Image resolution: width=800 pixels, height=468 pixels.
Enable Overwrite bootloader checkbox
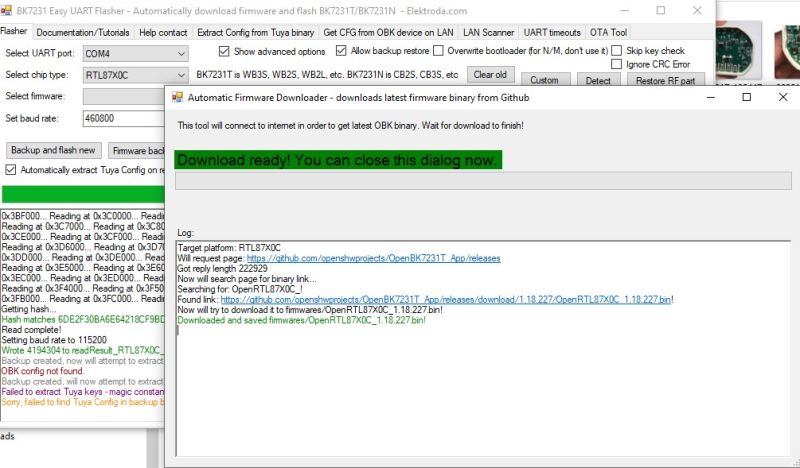[x=438, y=51]
